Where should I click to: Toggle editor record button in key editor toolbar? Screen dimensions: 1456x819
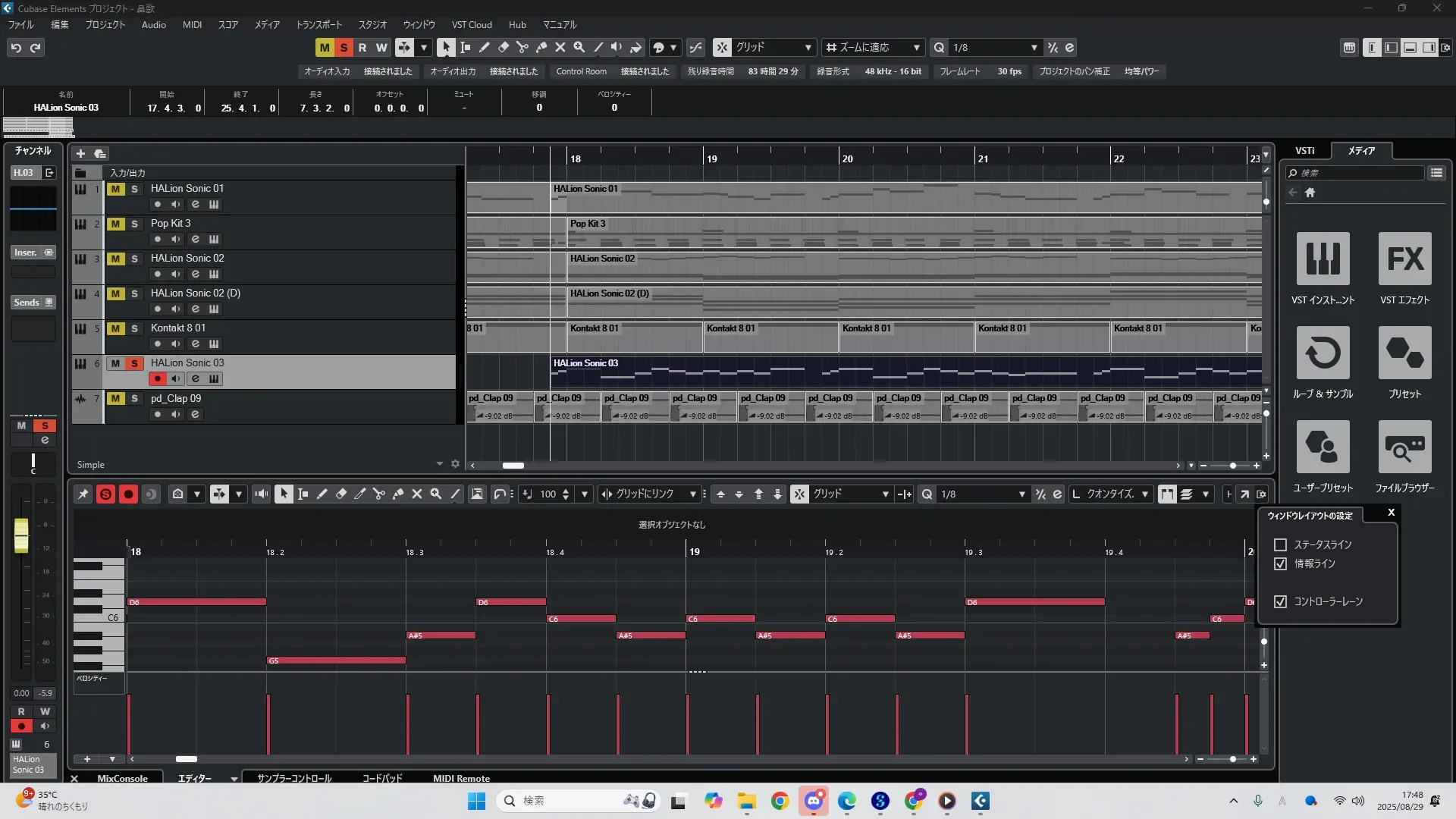[x=128, y=494]
